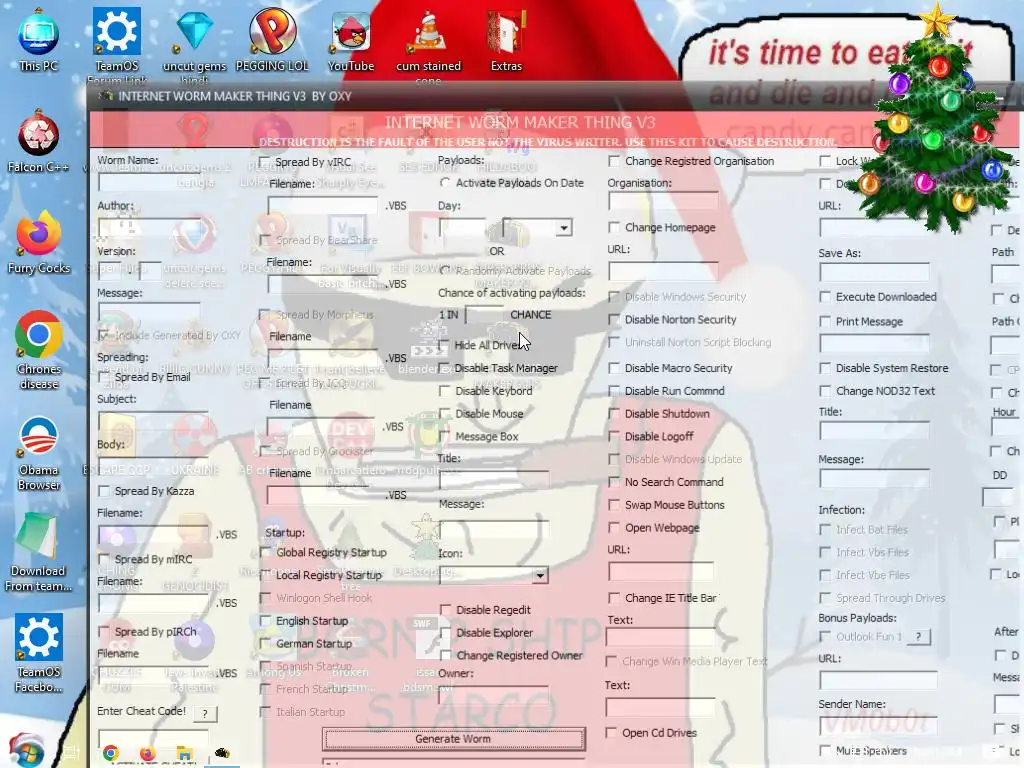Click the Enter Cheat Code help button

205,714
